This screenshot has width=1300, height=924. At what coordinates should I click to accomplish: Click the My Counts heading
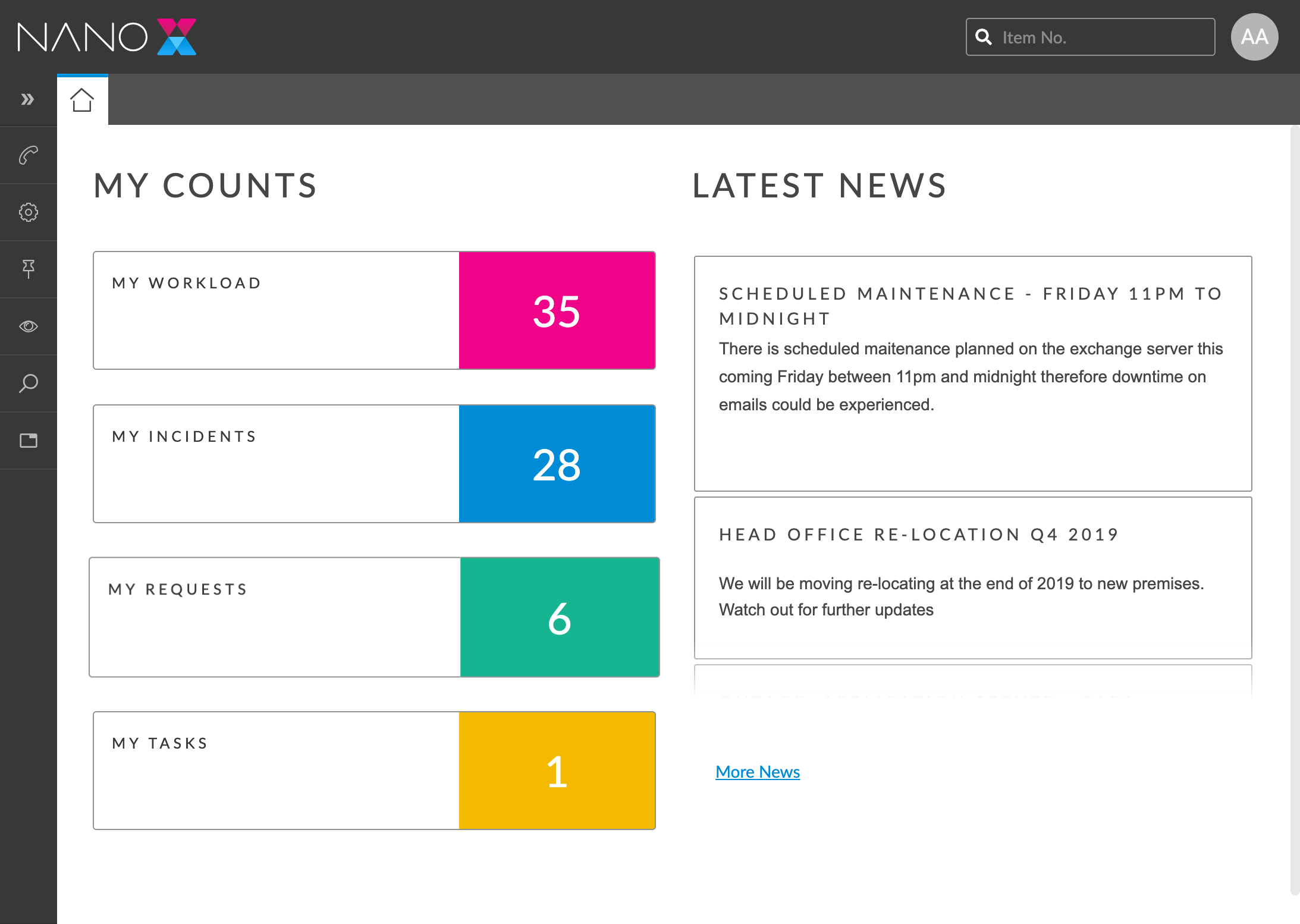click(205, 186)
